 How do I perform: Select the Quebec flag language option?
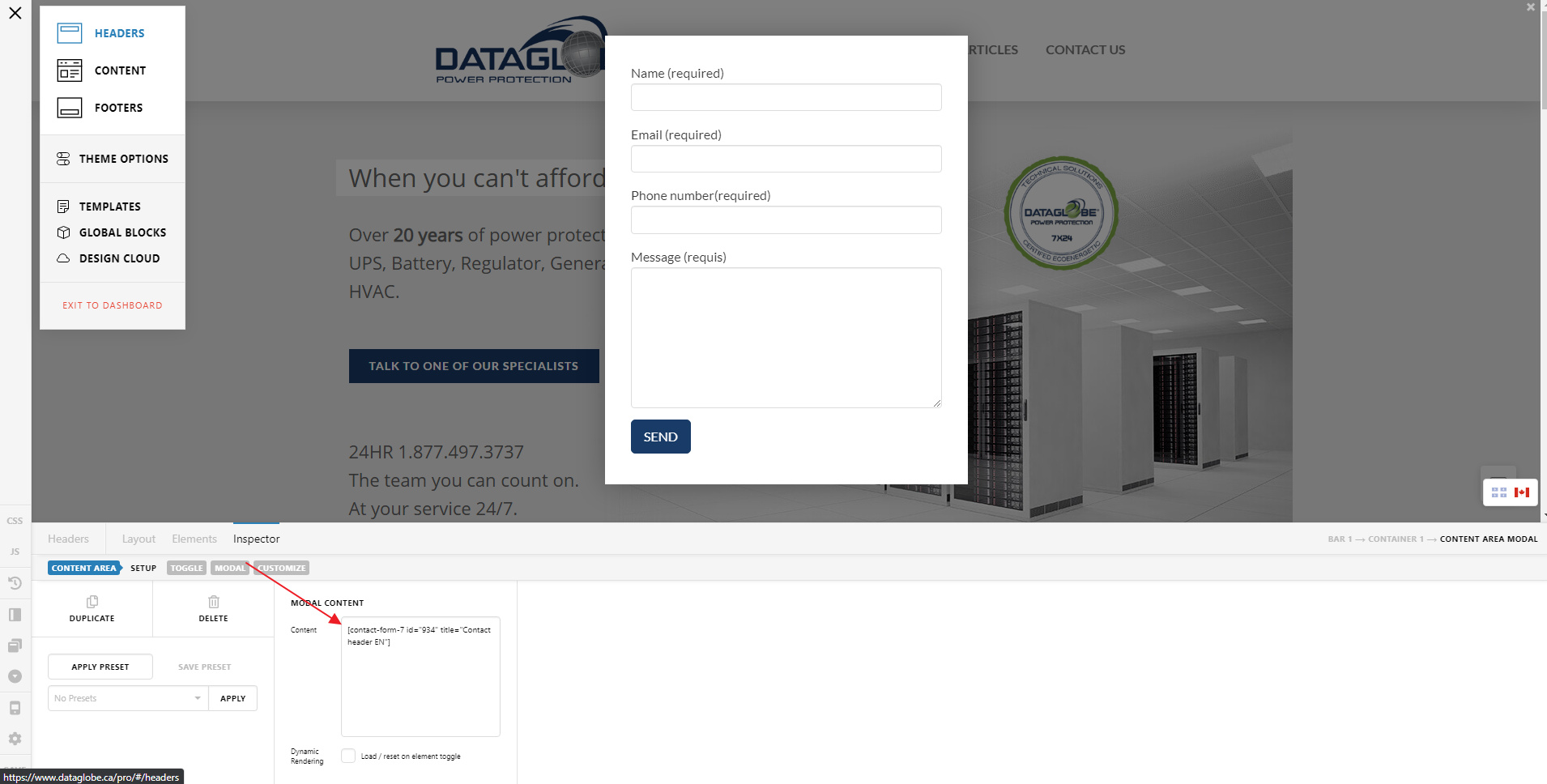pyautogui.click(x=1499, y=492)
